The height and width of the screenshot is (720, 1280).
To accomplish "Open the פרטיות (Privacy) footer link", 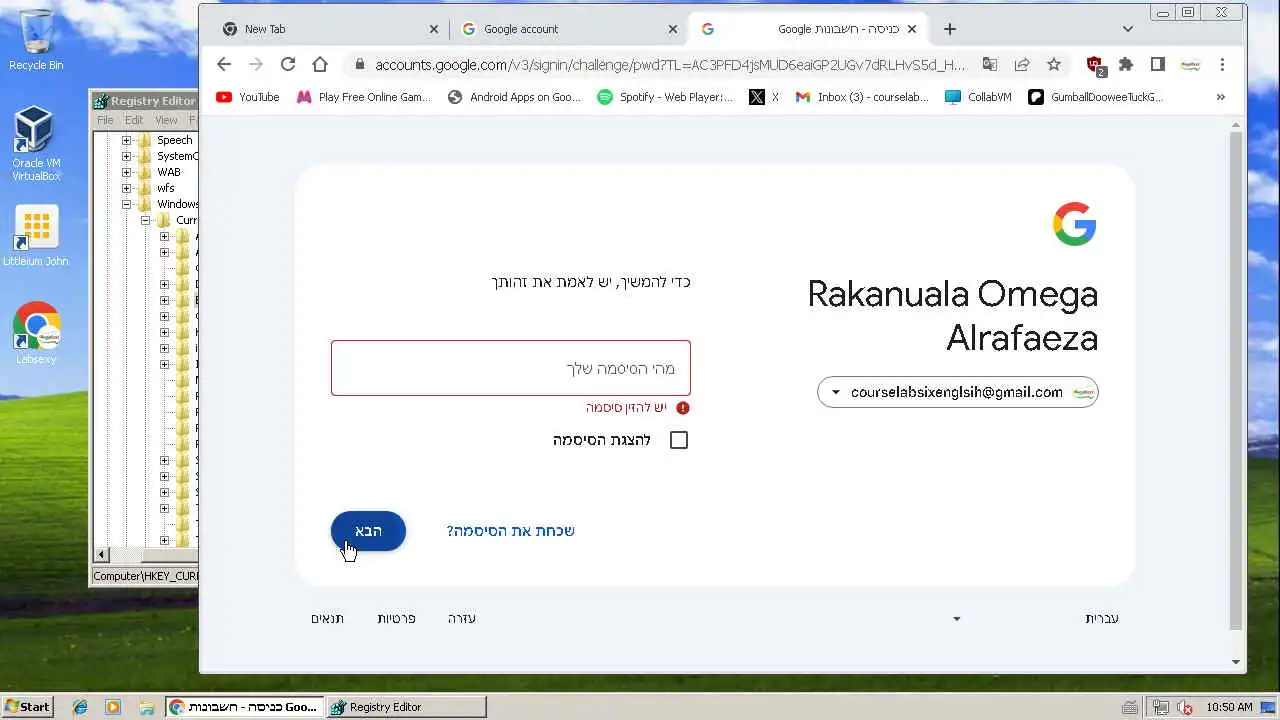I will pos(396,618).
